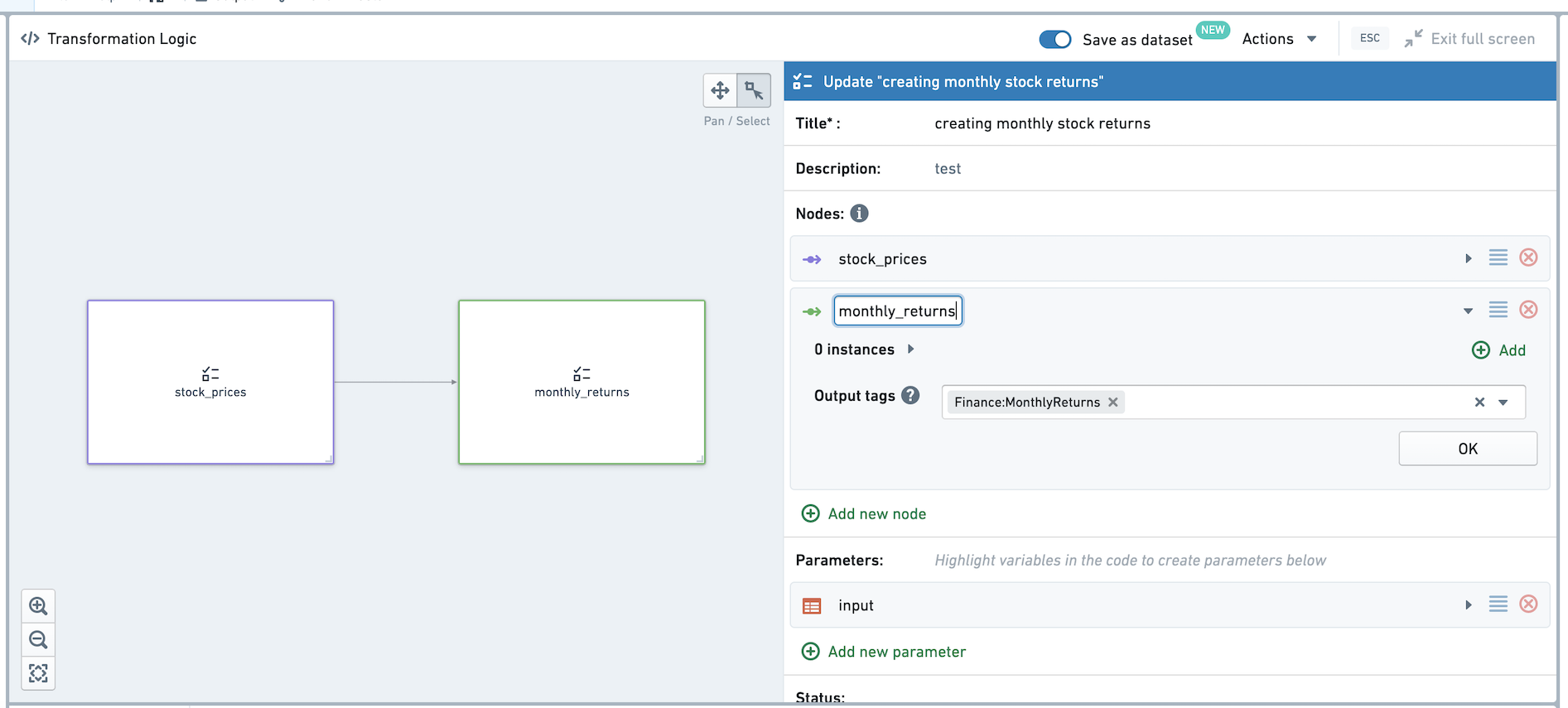Click the monthly_returns row green arrow icon
This screenshot has height=708, width=1568.
812,311
